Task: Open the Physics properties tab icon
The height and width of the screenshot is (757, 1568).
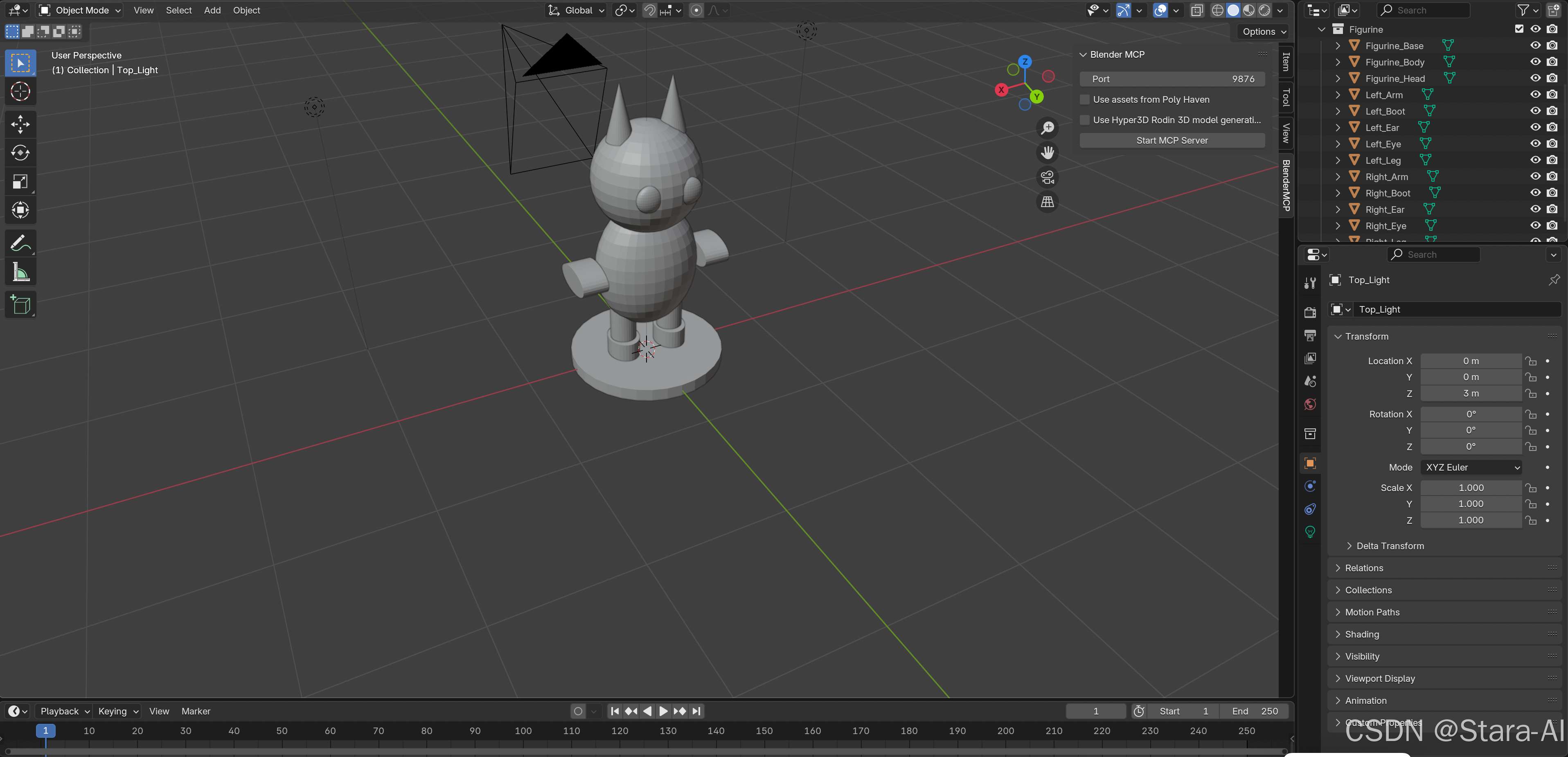Action: pos(1311,486)
